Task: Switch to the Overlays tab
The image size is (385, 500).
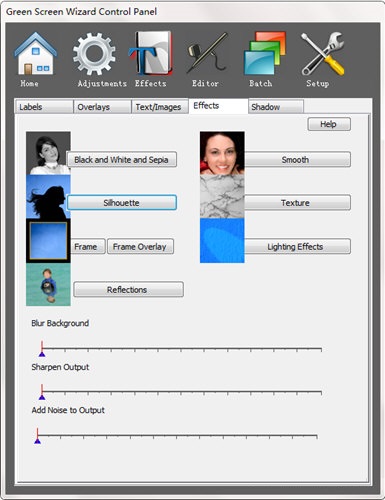Action: coord(102,107)
